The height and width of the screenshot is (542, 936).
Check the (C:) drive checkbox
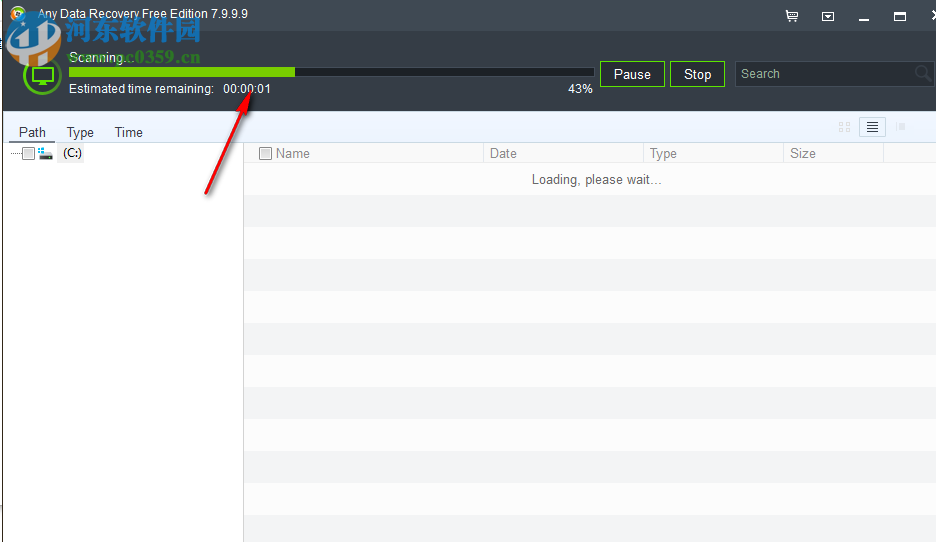point(29,153)
